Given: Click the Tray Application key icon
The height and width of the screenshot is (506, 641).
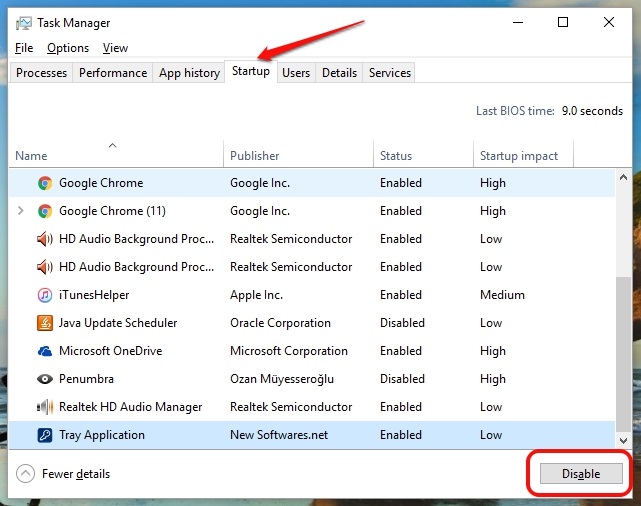Looking at the screenshot, I should click(45, 435).
